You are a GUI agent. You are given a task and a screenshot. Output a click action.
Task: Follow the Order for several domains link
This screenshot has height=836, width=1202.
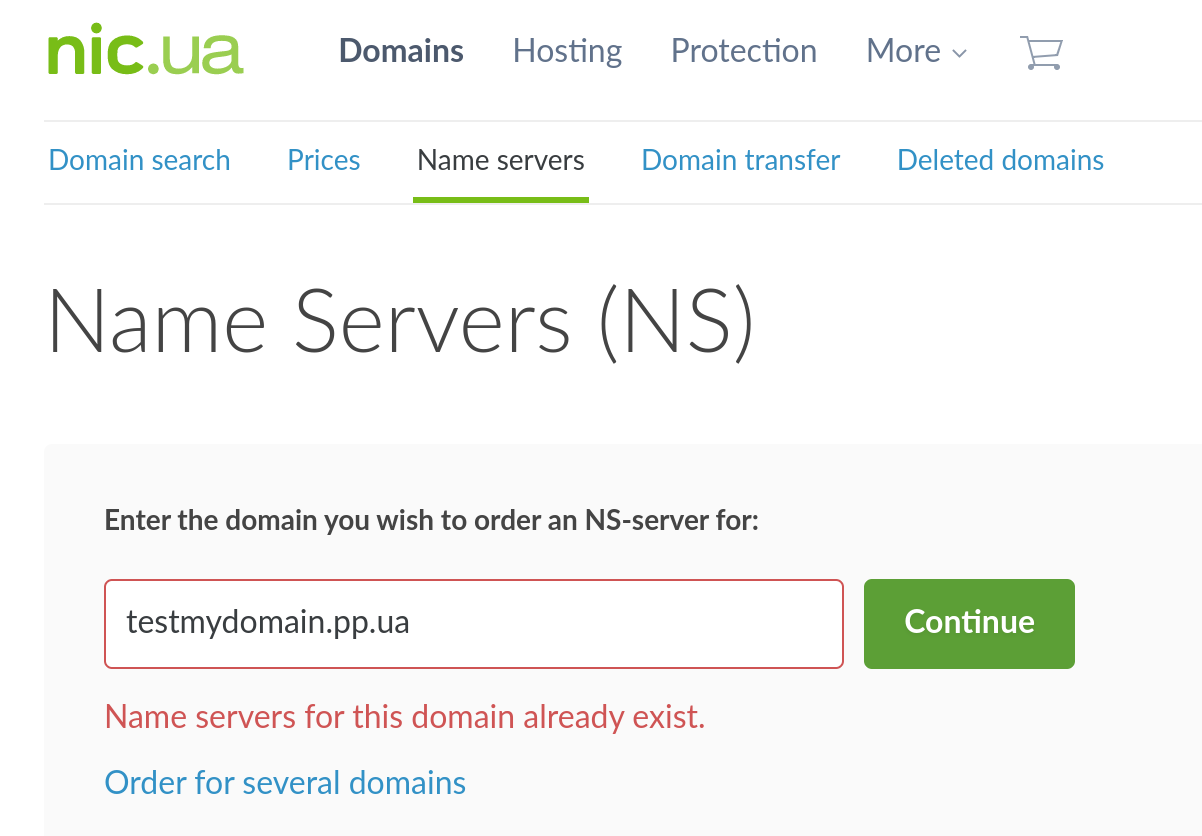[x=285, y=782]
